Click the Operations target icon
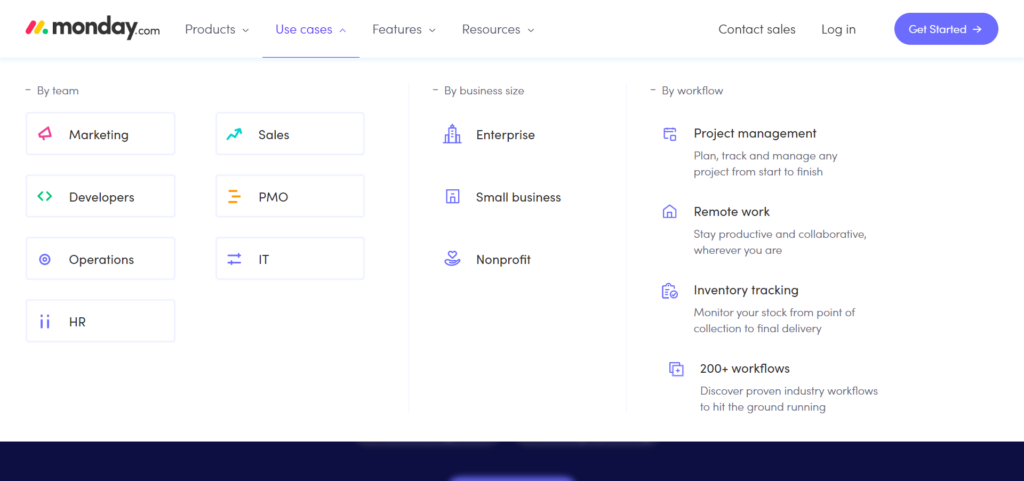Image resolution: width=1024 pixels, height=481 pixels. click(x=44, y=259)
